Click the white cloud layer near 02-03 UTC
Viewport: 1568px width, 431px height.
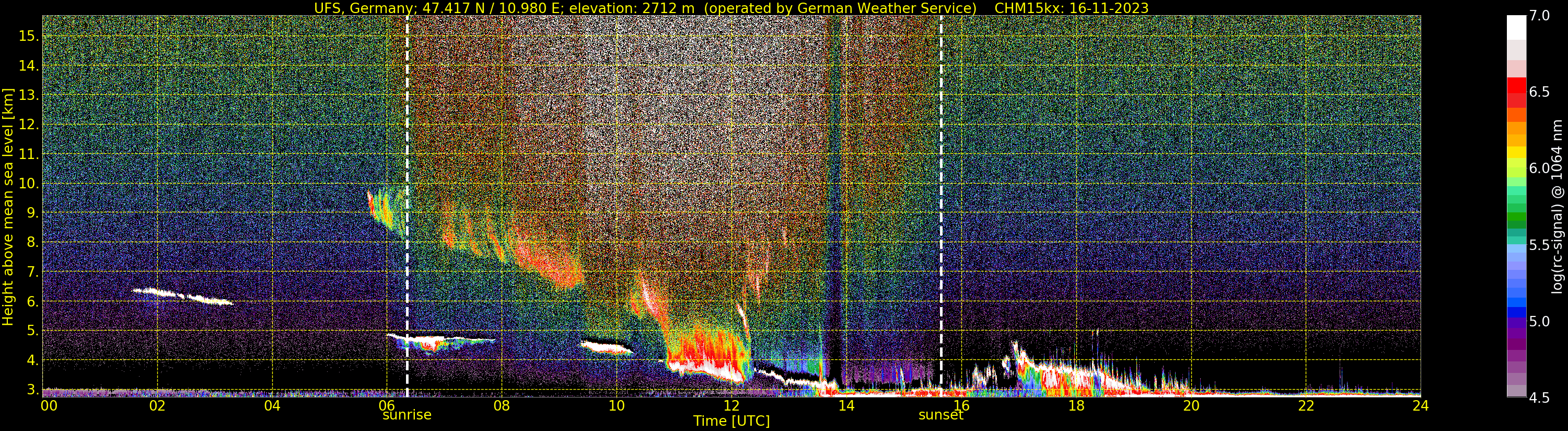click(182, 296)
